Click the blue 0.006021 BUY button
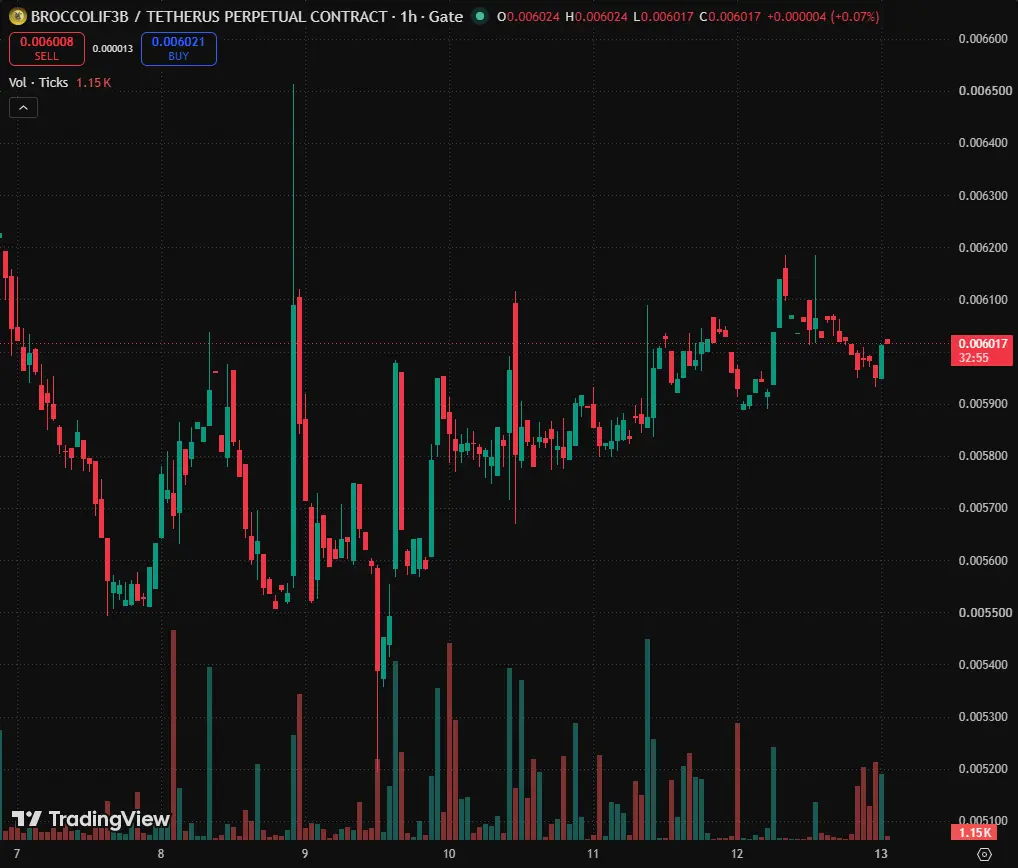The image size is (1018, 868). tap(179, 49)
